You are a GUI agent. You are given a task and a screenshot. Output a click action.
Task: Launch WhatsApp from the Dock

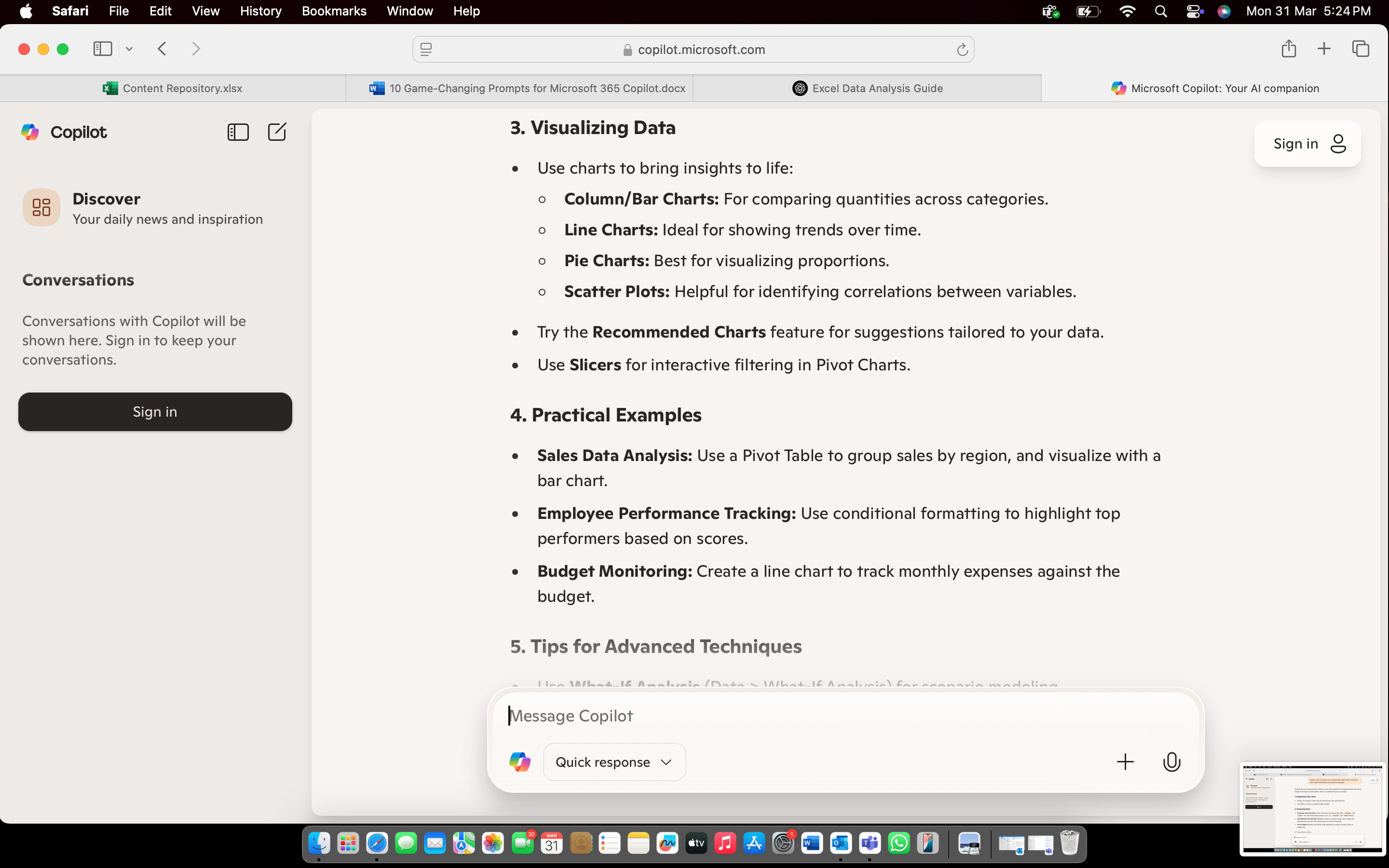pyautogui.click(x=898, y=843)
